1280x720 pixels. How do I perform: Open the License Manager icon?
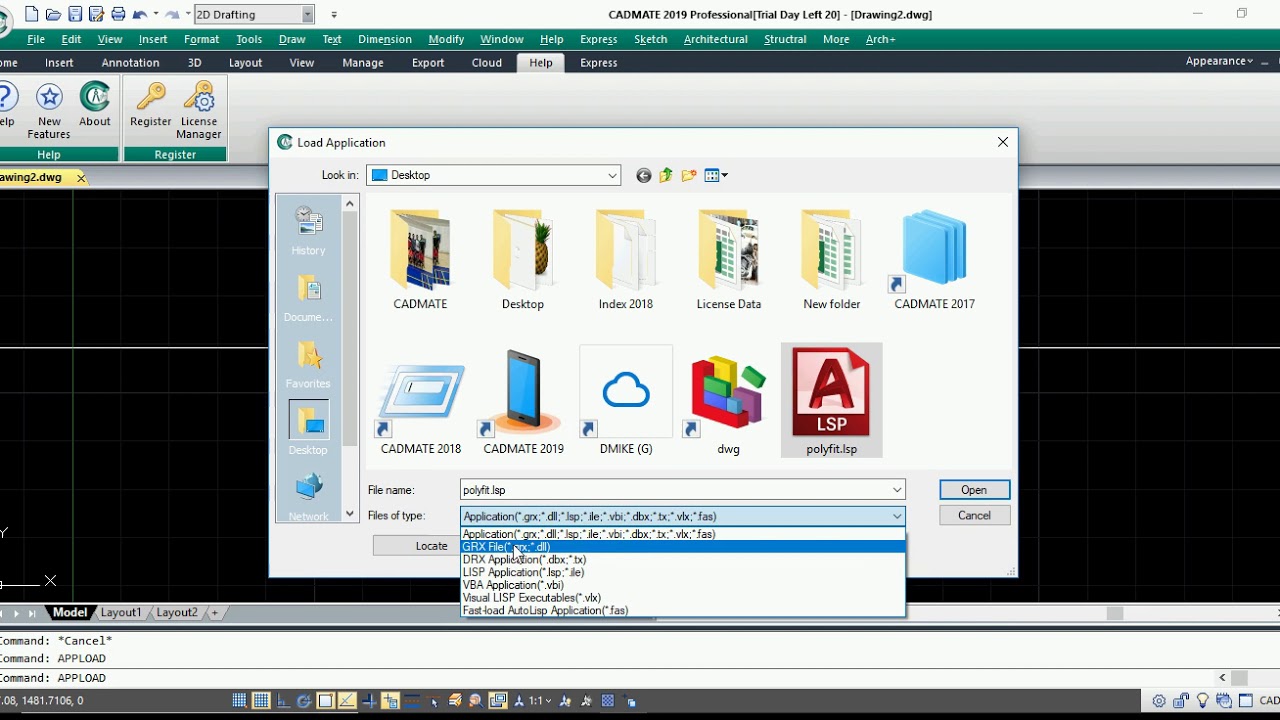tap(199, 111)
